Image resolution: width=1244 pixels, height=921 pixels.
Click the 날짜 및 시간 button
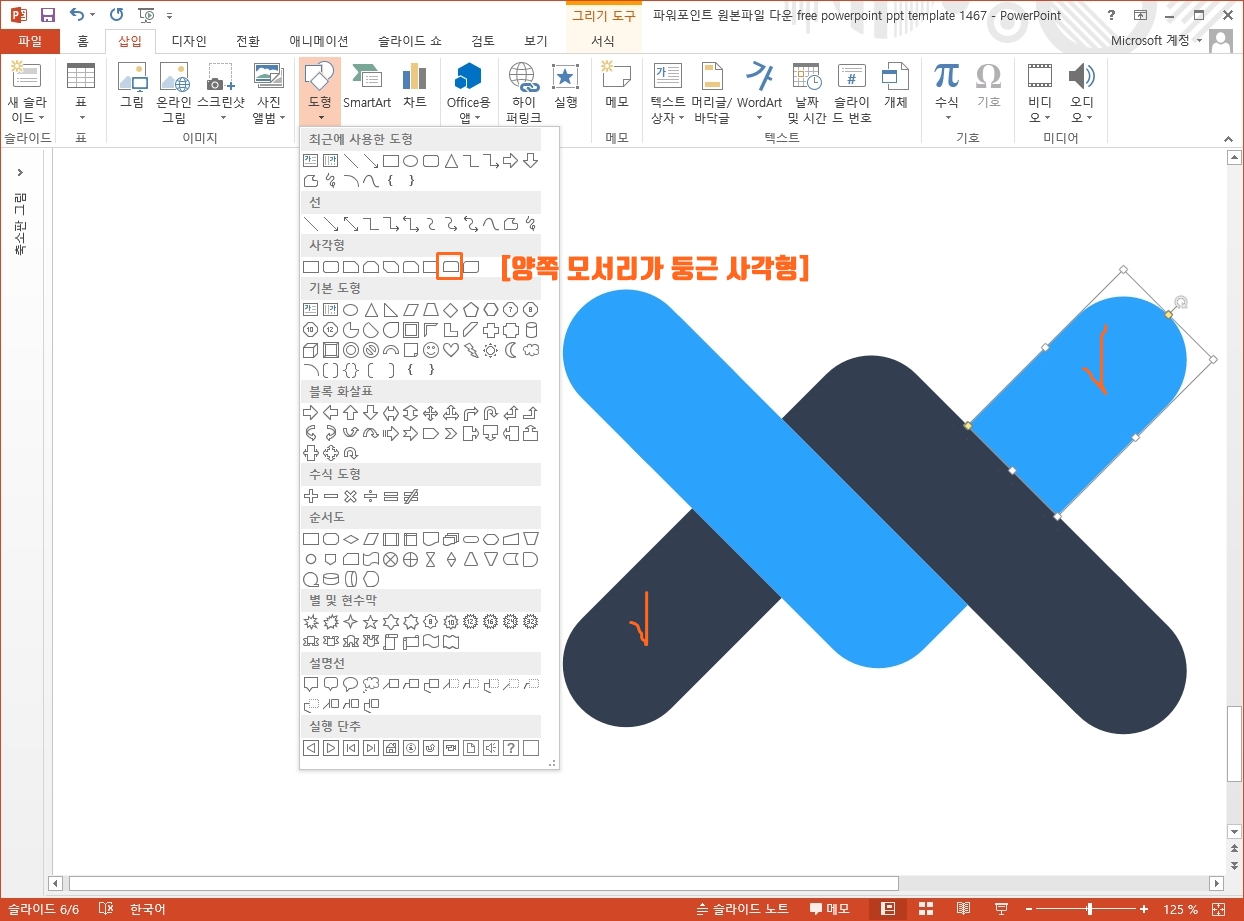pos(807,92)
